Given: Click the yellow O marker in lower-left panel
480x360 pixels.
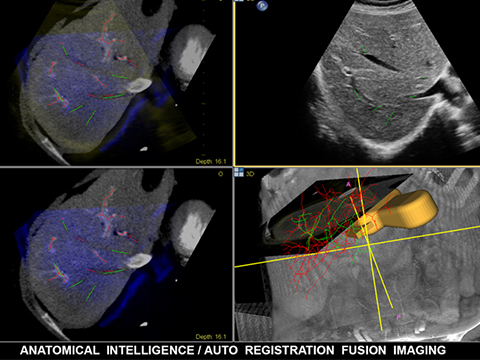Looking at the screenshot, I should (x=220, y=174).
